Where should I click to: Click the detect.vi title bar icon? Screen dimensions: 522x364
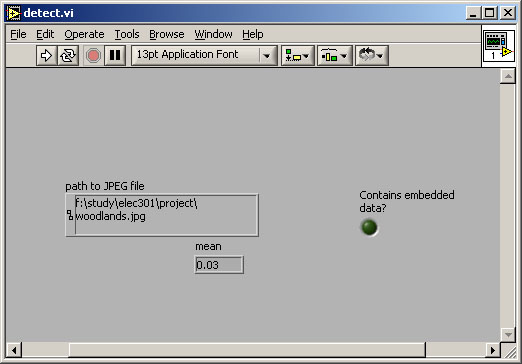click(x=14, y=13)
